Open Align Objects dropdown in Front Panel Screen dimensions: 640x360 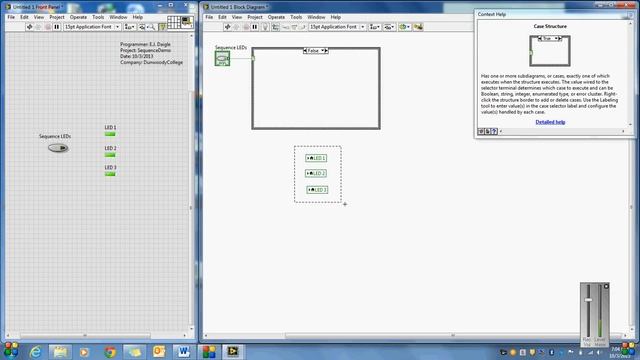(129, 27)
